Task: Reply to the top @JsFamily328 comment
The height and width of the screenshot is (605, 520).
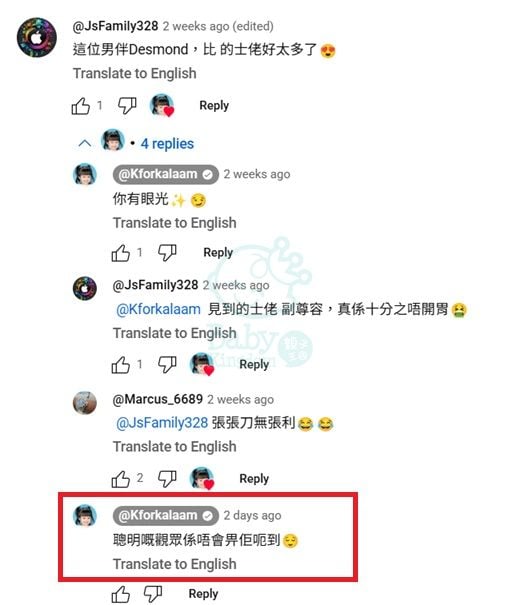Action: click(214, 105)
